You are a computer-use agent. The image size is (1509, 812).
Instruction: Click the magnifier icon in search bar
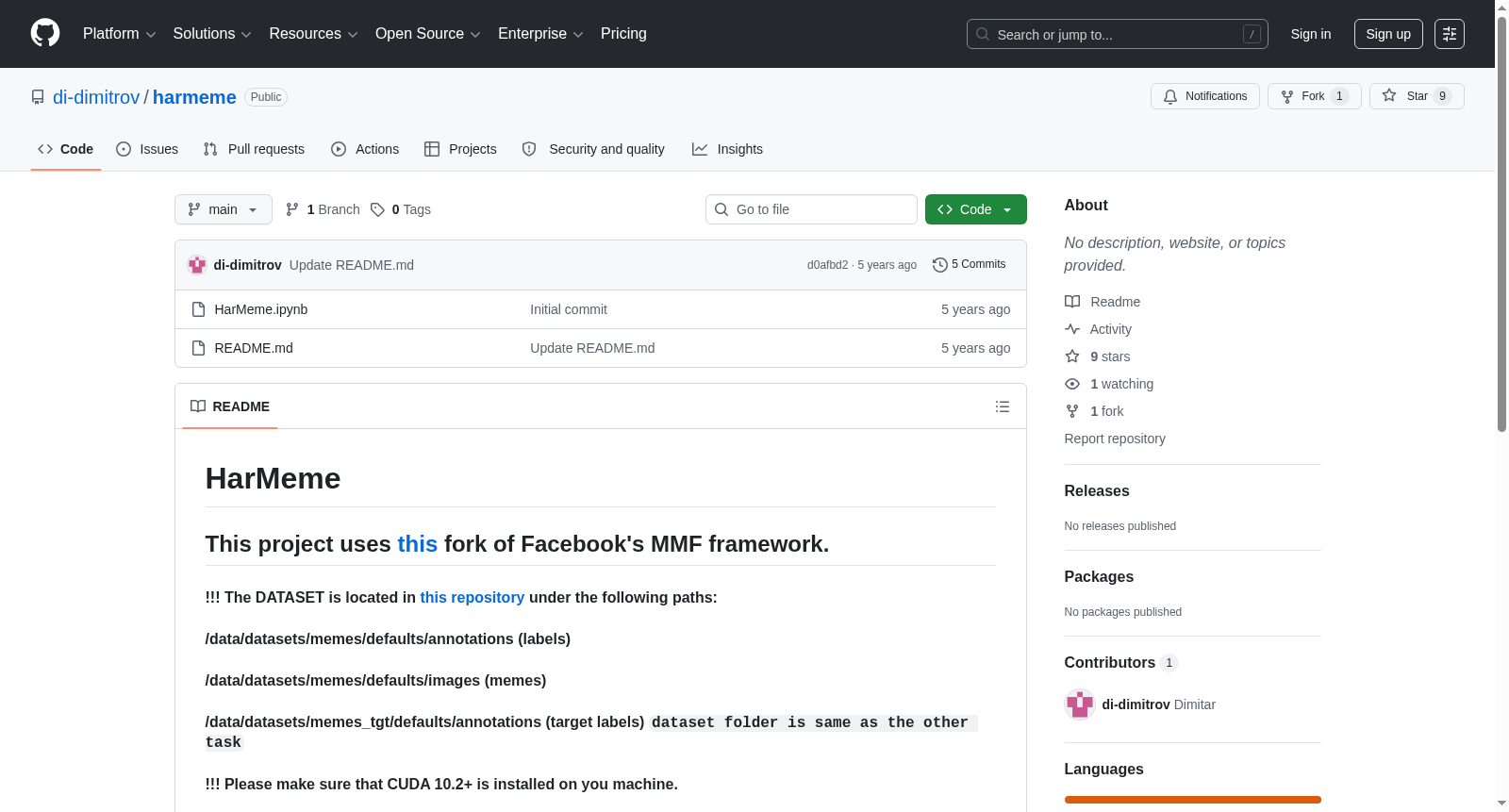coord(983,34)
